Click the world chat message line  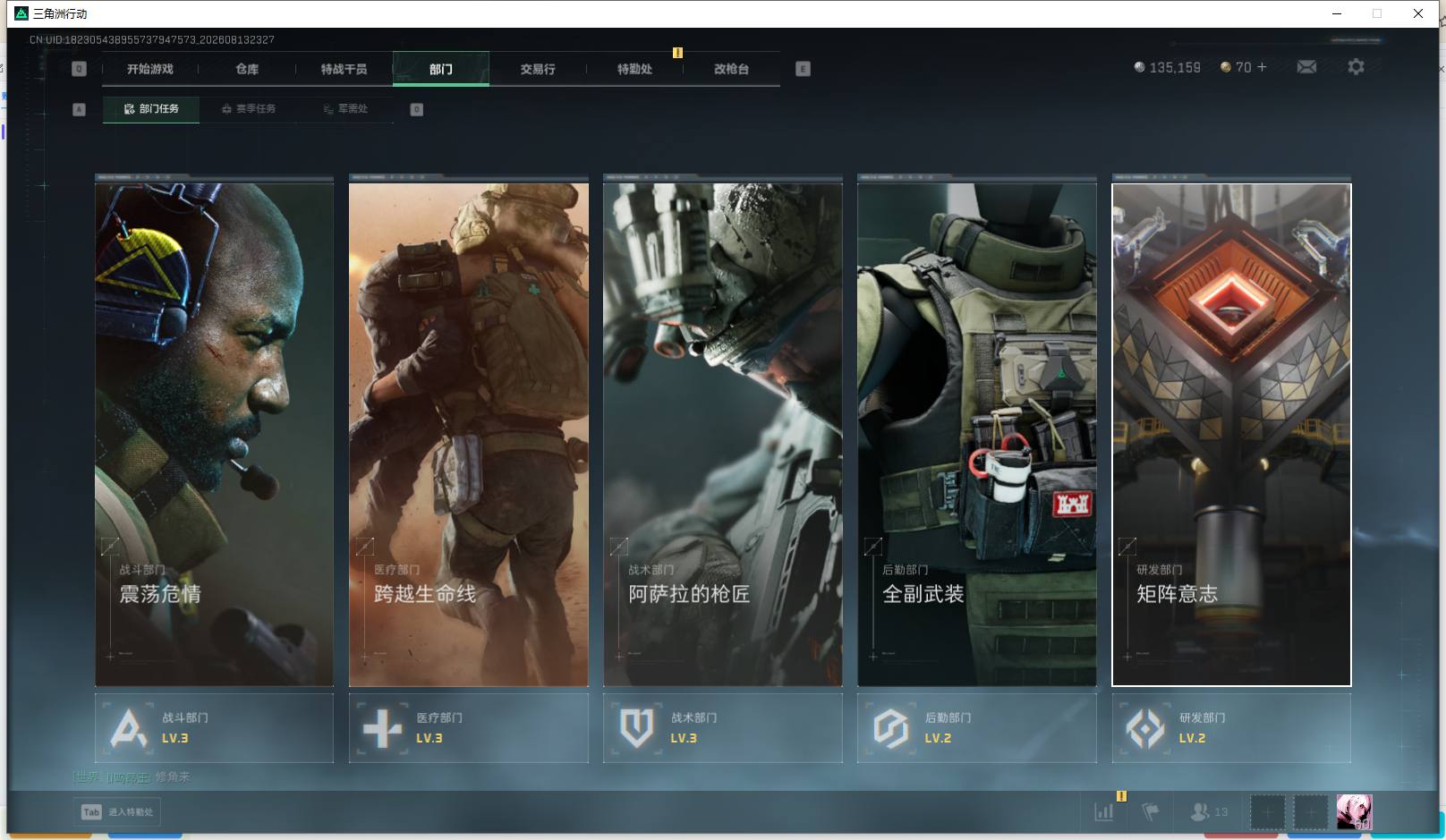coord(132,777)
